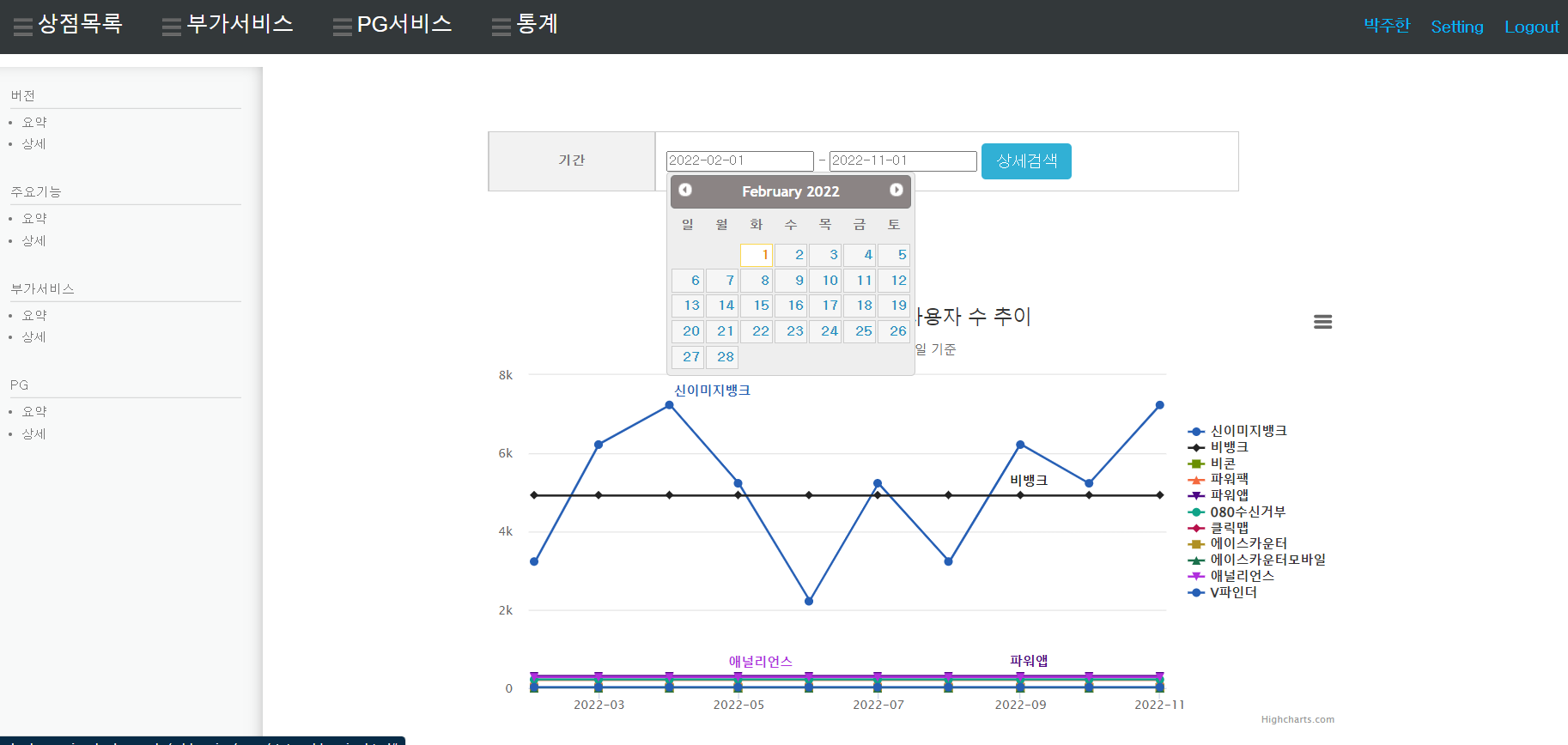Toggle 에이스카운터 series in legend
The height and width of the screenshot is (745, 1568).
click(x=1237, y=543)
